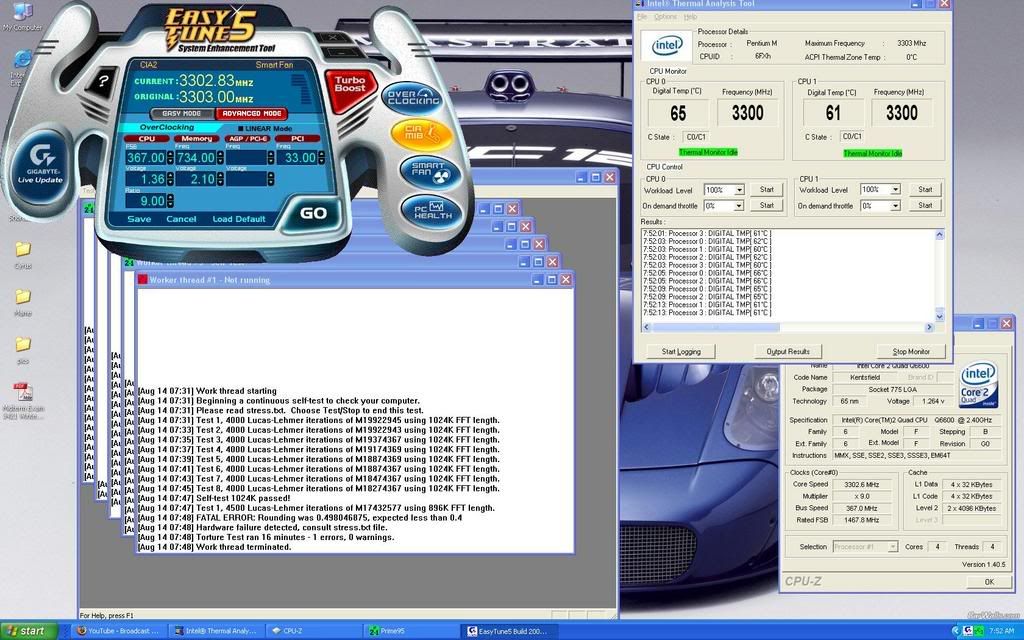Open the File menu in Thermal Analysis Tool
The height and width of the screenshot is (640, 1024).
[643, 16]
